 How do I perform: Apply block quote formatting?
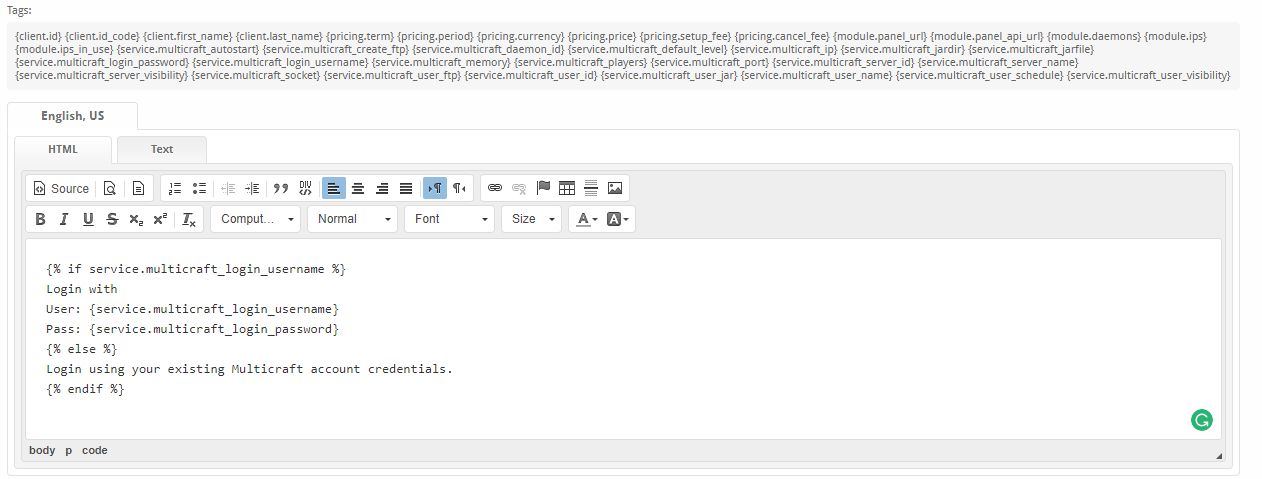coord(281,188)
